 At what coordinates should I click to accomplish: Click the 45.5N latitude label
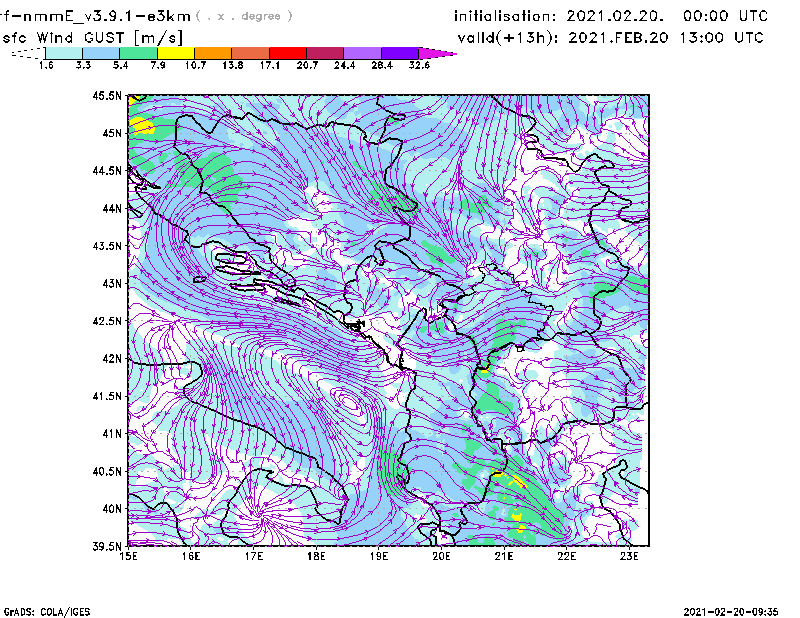(107, 95)
